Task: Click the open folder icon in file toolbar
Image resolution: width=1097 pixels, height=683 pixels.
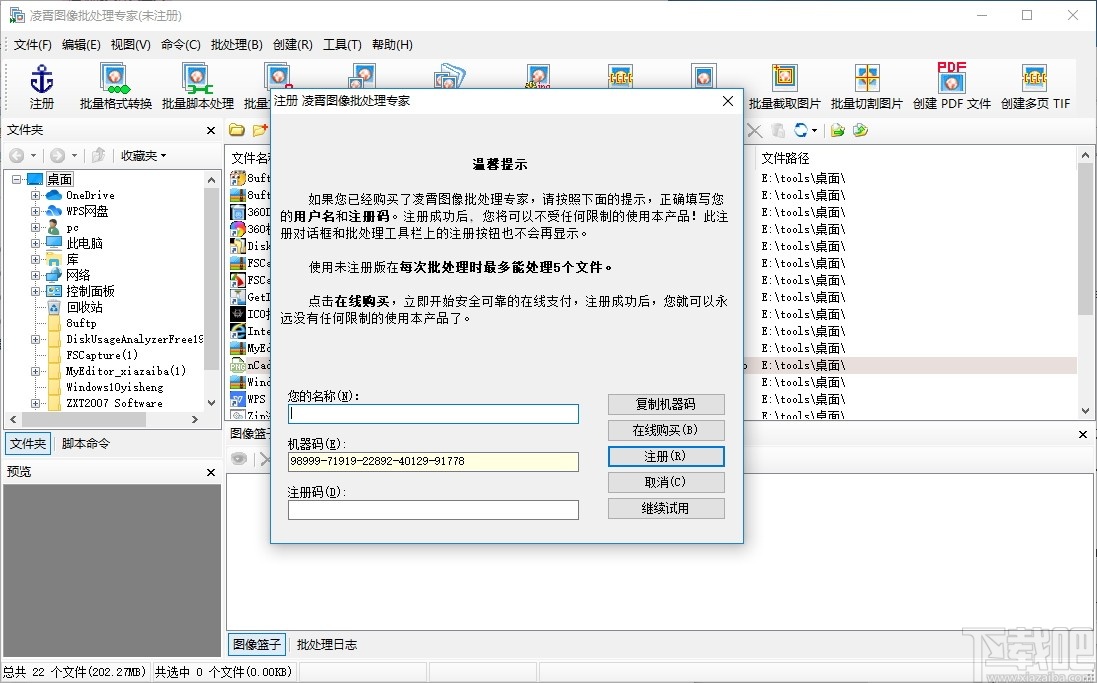Action: pos(236,130)
